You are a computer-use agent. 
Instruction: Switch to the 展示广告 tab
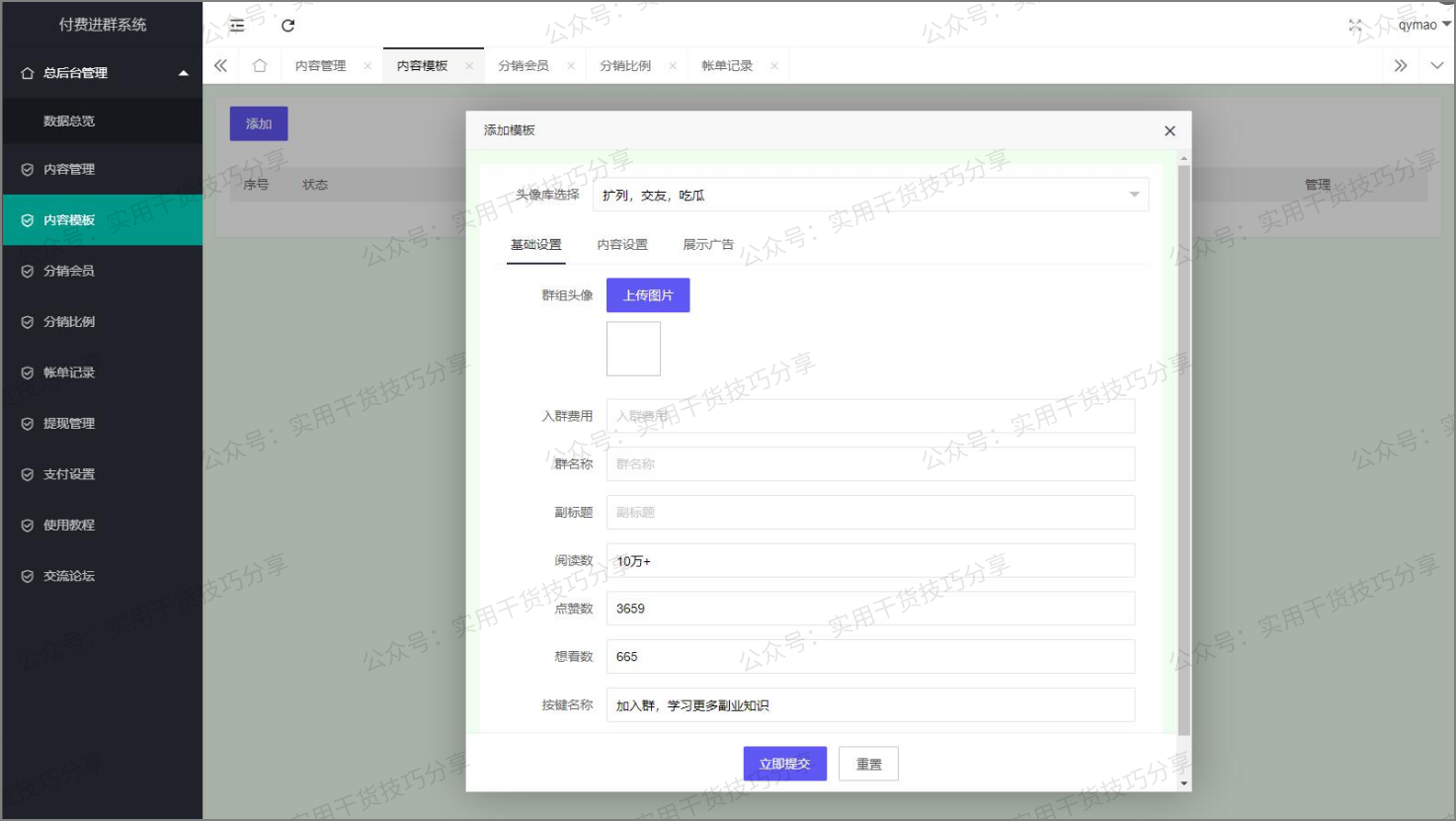pyautogui.click(x=707, y=244)
